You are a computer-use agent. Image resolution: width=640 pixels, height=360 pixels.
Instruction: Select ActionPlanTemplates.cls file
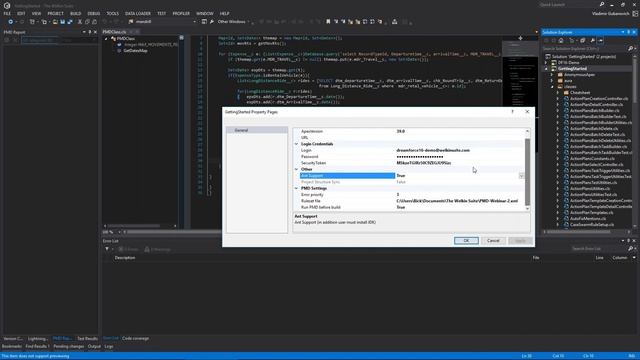pyautogui.click(x=591, y=212)
